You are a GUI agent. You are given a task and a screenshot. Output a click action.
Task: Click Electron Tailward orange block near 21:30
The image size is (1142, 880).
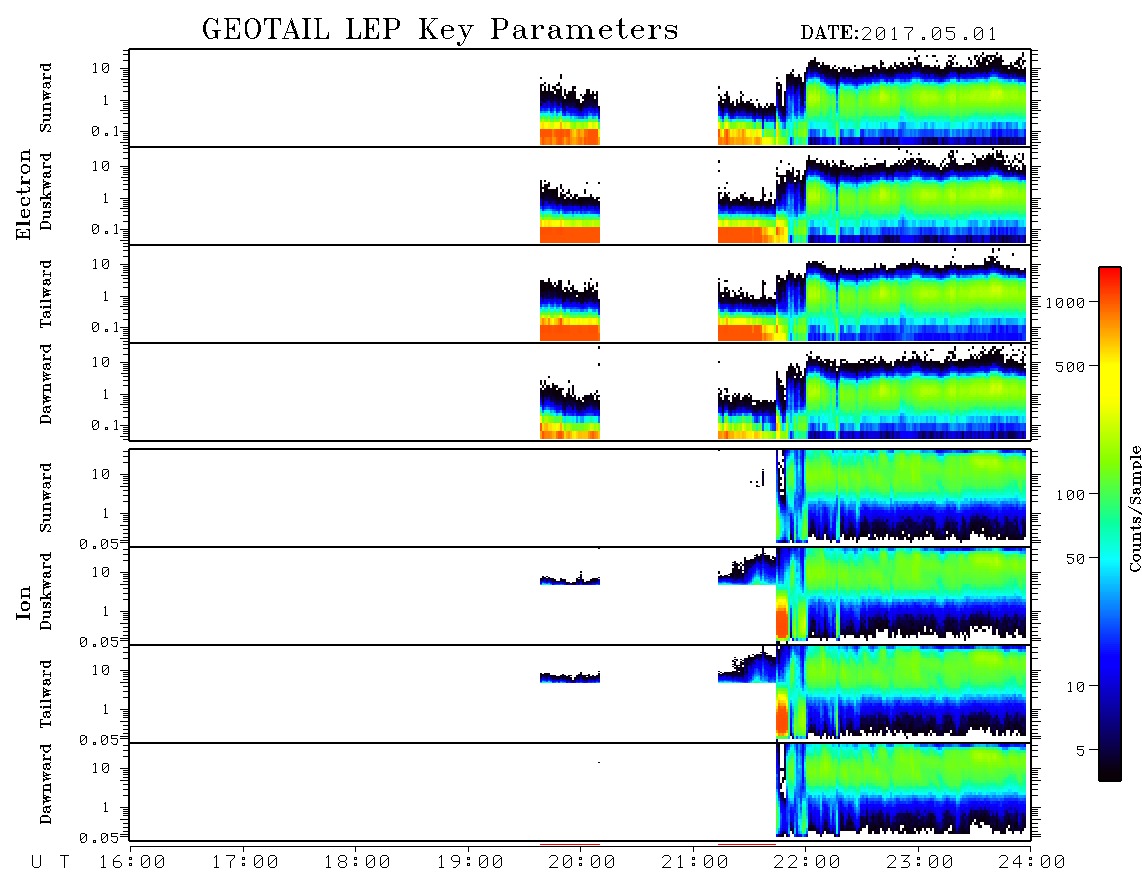coord(743,333)
